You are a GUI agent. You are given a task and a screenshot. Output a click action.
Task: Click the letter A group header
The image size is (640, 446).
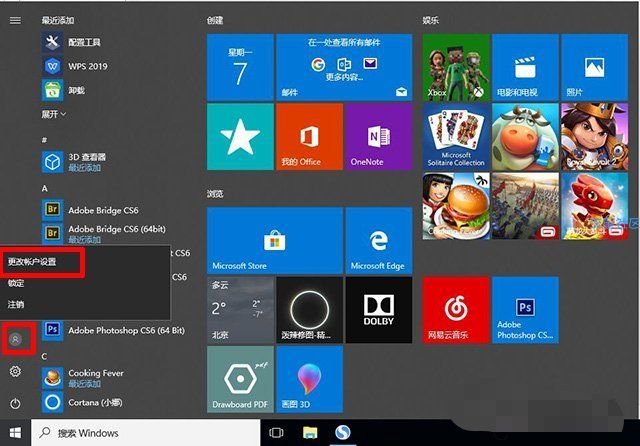(x=45, y=188)
